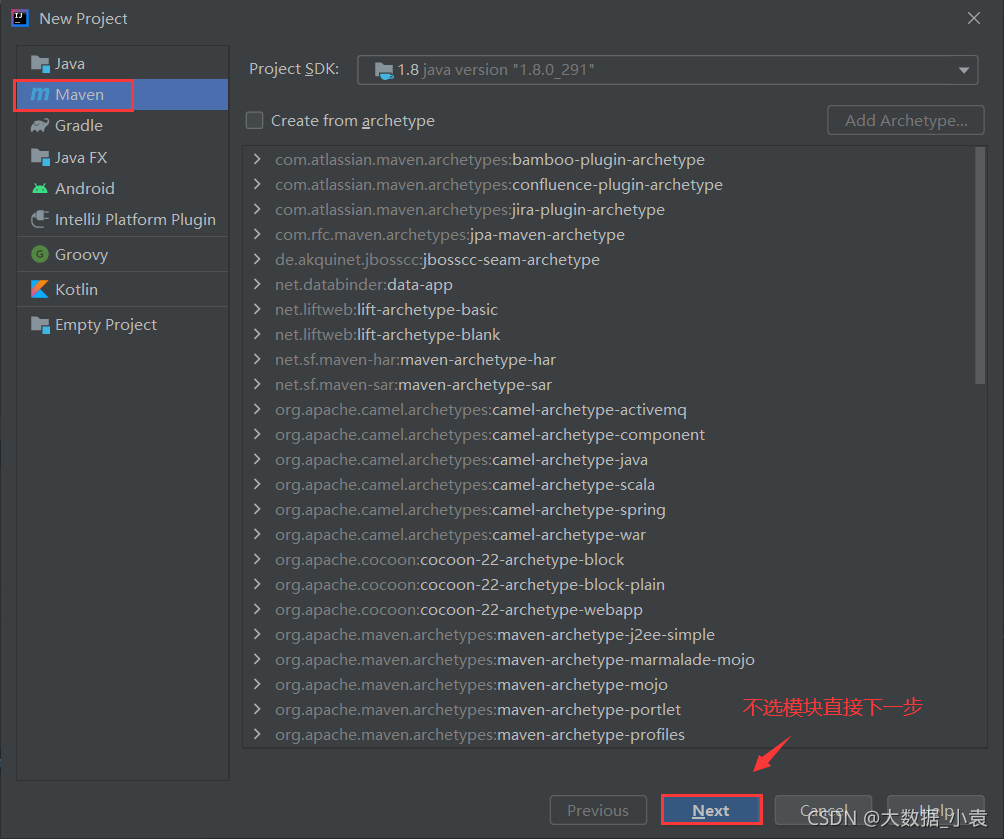Close the New Project dialog
Viewport: 1004px width, 839px height.
[973, 19]
